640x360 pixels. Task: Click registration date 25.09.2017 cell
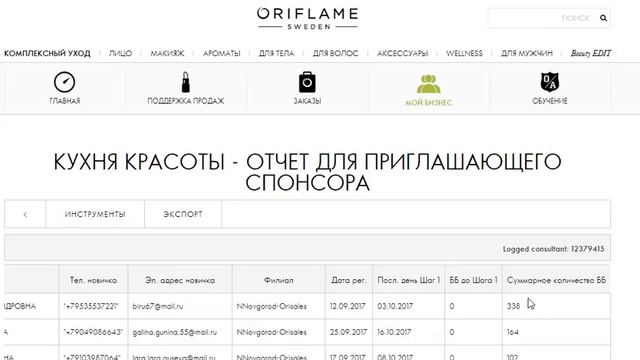pyautogui.click(x=349, y=332)
